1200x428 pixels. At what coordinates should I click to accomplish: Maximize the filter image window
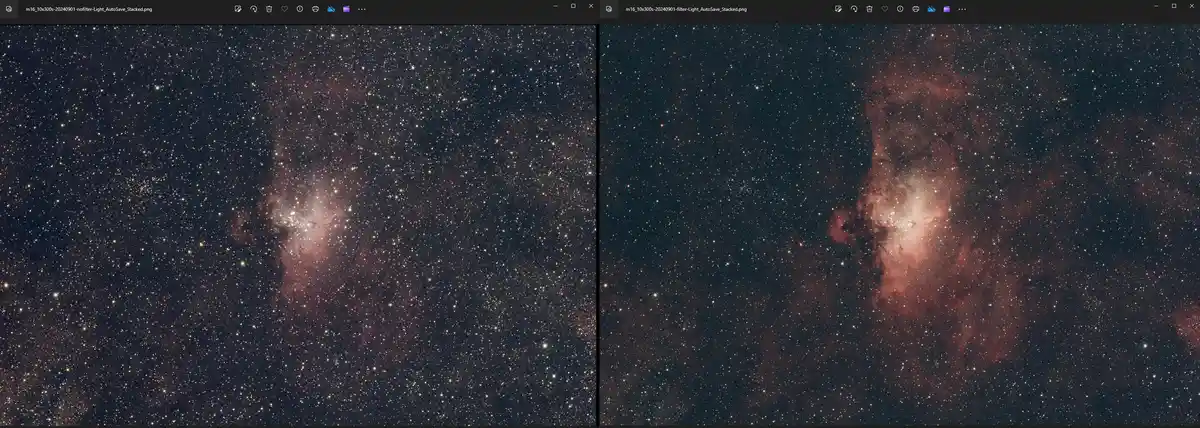click(x=1173, y=6)
